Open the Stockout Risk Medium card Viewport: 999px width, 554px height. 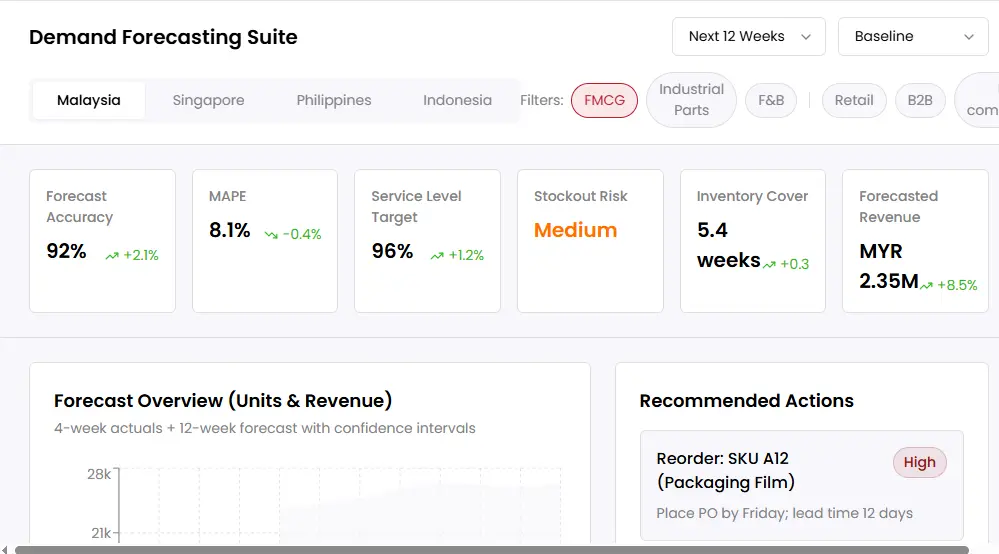point(590,241)
